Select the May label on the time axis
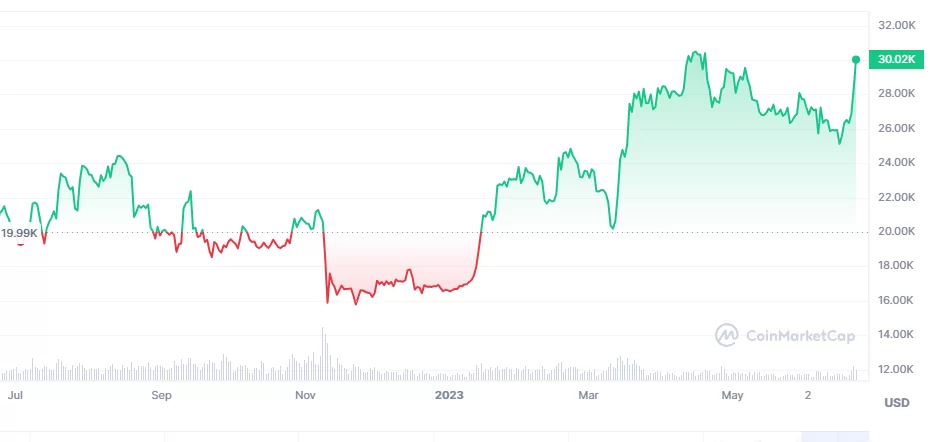 [x=733, y=395]
